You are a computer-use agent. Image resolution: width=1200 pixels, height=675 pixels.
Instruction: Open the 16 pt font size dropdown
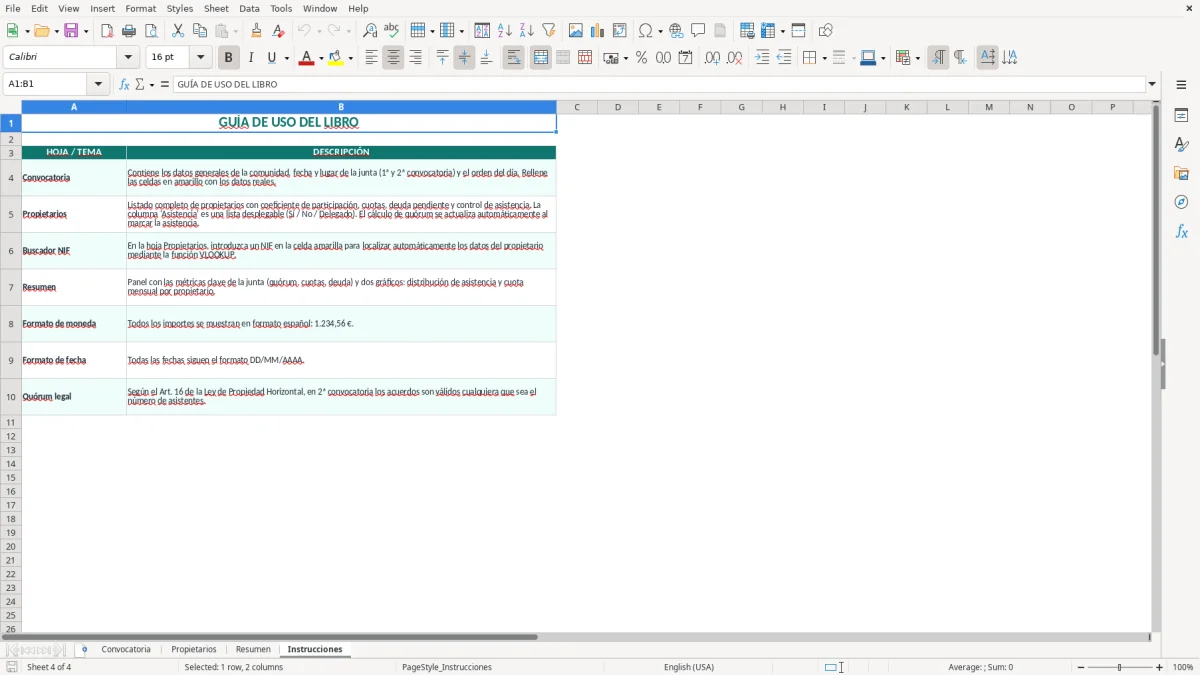[200, 58]
